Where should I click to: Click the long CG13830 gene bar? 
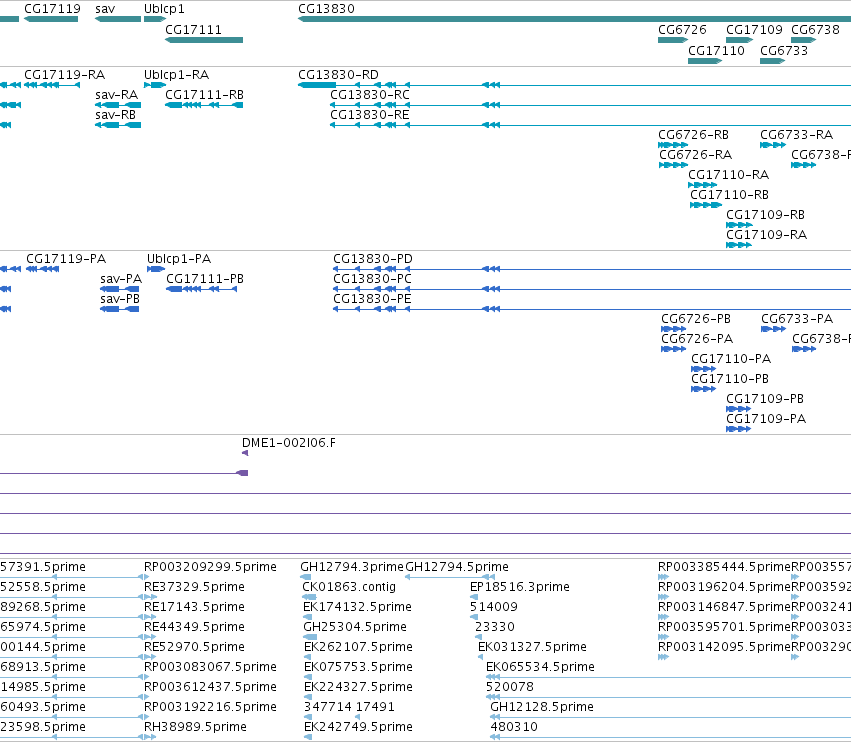pyautogui.click(x=574, y=19)
